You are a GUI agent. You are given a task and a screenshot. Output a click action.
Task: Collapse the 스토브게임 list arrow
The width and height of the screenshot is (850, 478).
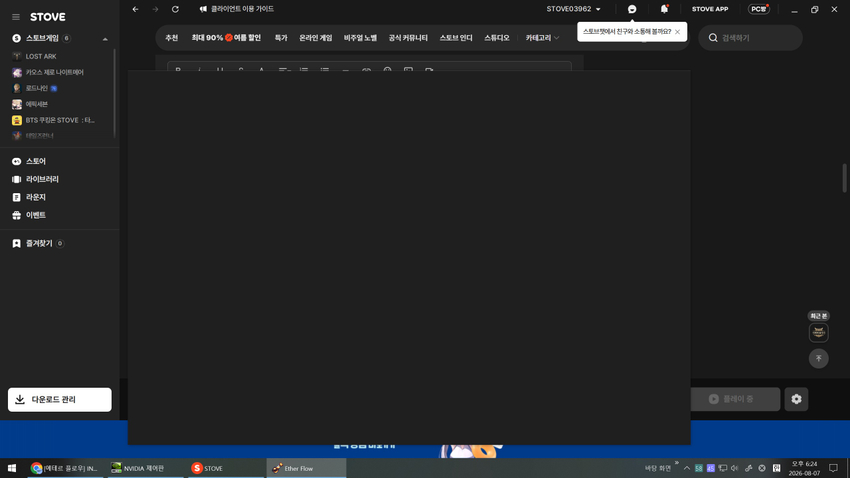pos(105,39)
